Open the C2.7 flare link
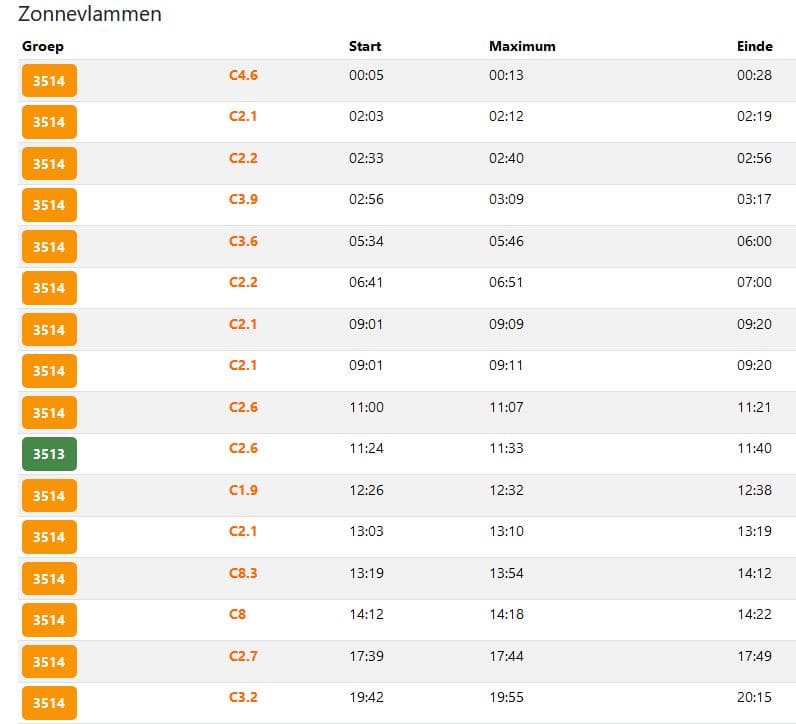This screenshot has height=724, width=796. (243, 655)
